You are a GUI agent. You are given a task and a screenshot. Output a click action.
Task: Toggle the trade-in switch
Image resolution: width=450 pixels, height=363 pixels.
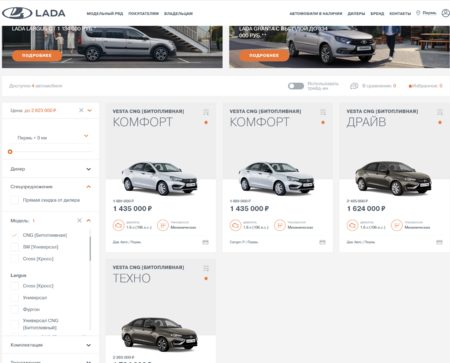(x=296, y=86)
